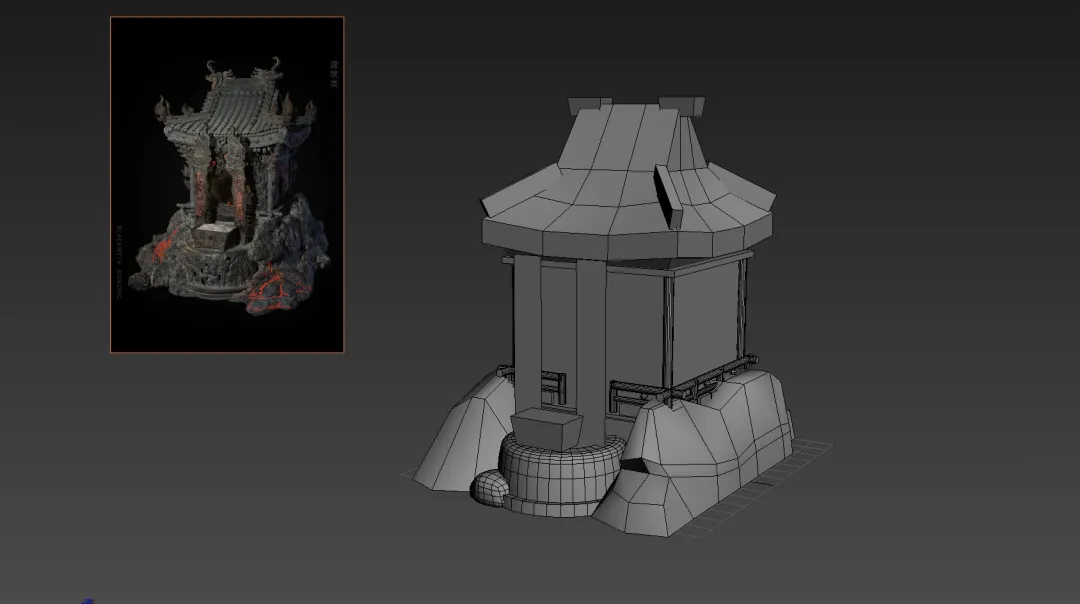Select the thick center front pillar
1080x604 pixels.
coord(589,340)
